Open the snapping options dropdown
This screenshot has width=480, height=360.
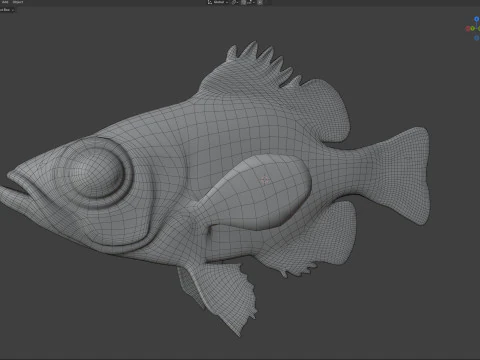coord(251,2)
